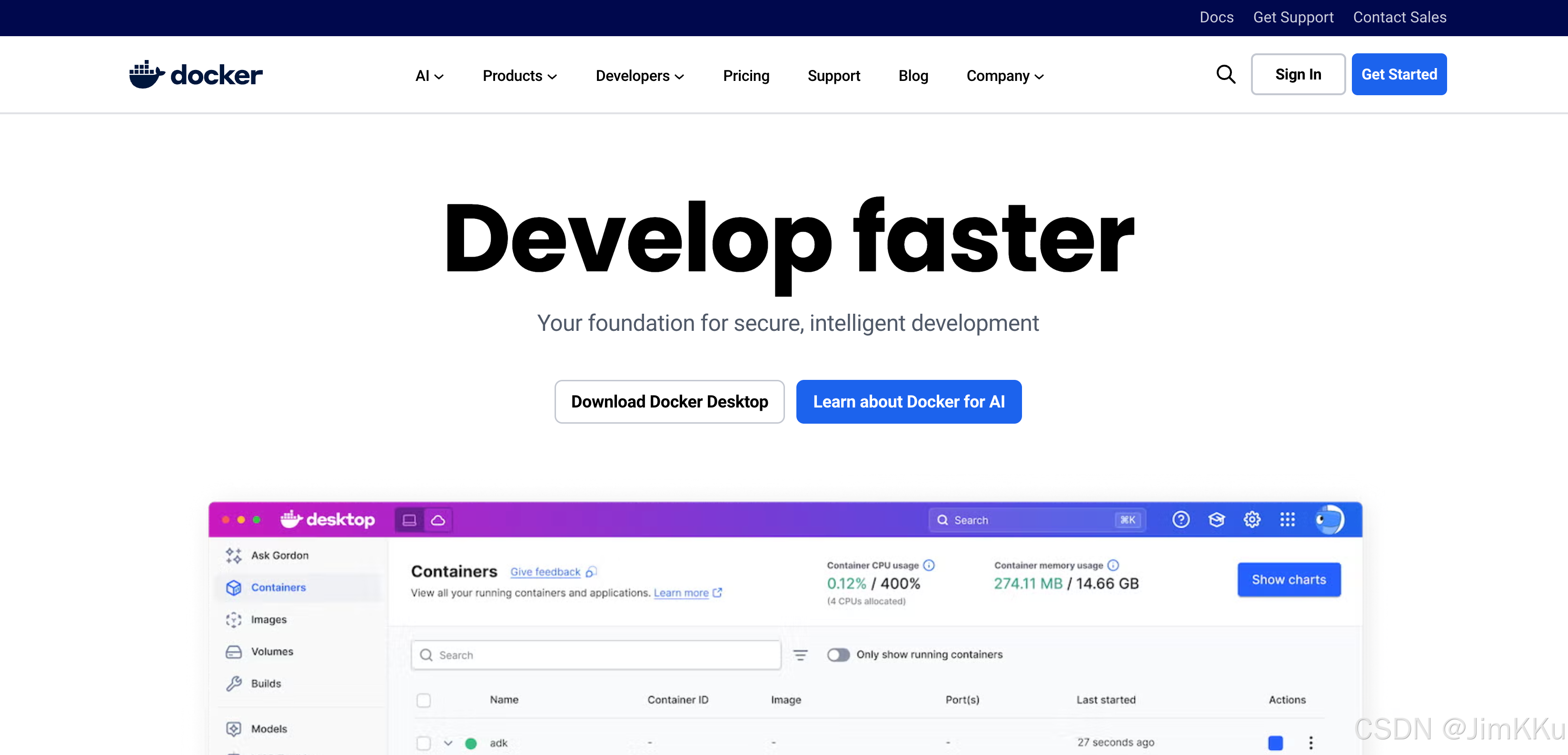
Task: Click the containers Search input field
Action: 596,655
